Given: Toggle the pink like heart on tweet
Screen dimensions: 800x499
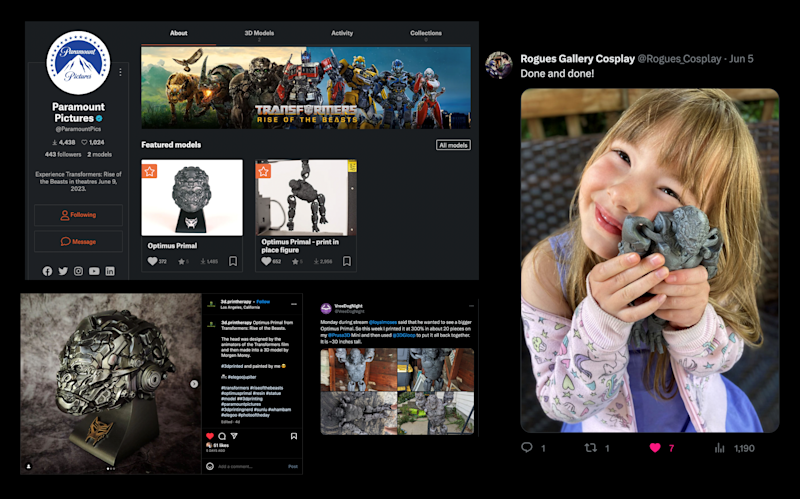Looking at the screenshot, I should point(655,448).
